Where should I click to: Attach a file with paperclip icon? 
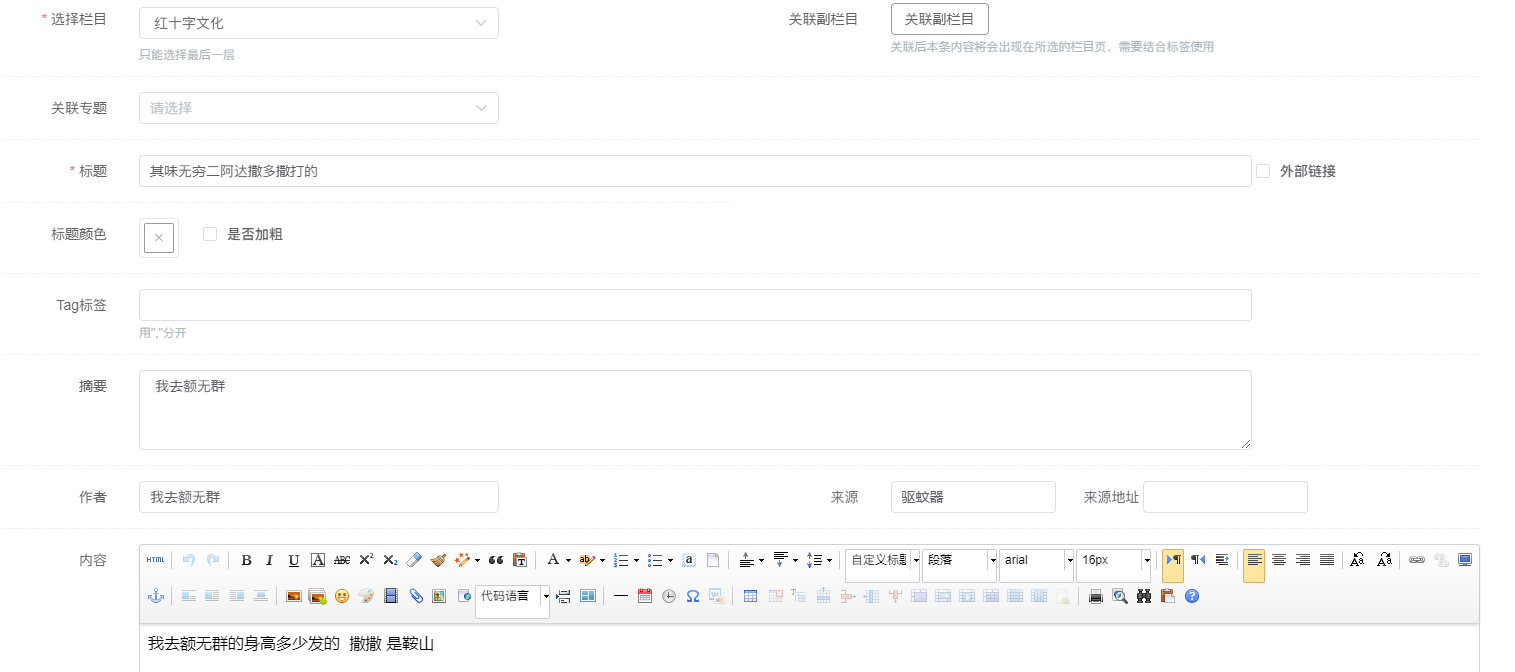[415, 596]
